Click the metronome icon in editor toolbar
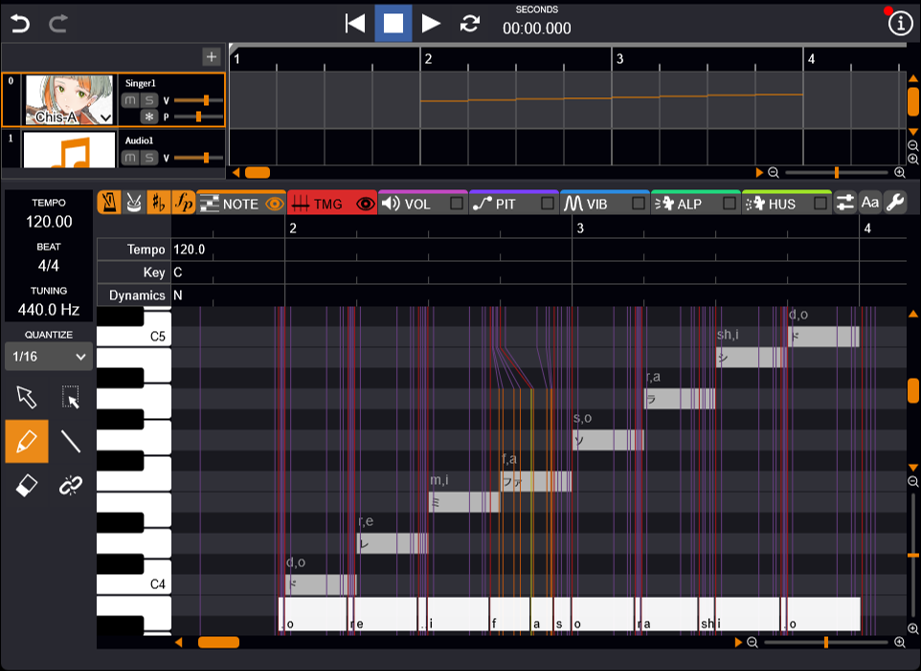921x671 pixels. click(108, 203)
